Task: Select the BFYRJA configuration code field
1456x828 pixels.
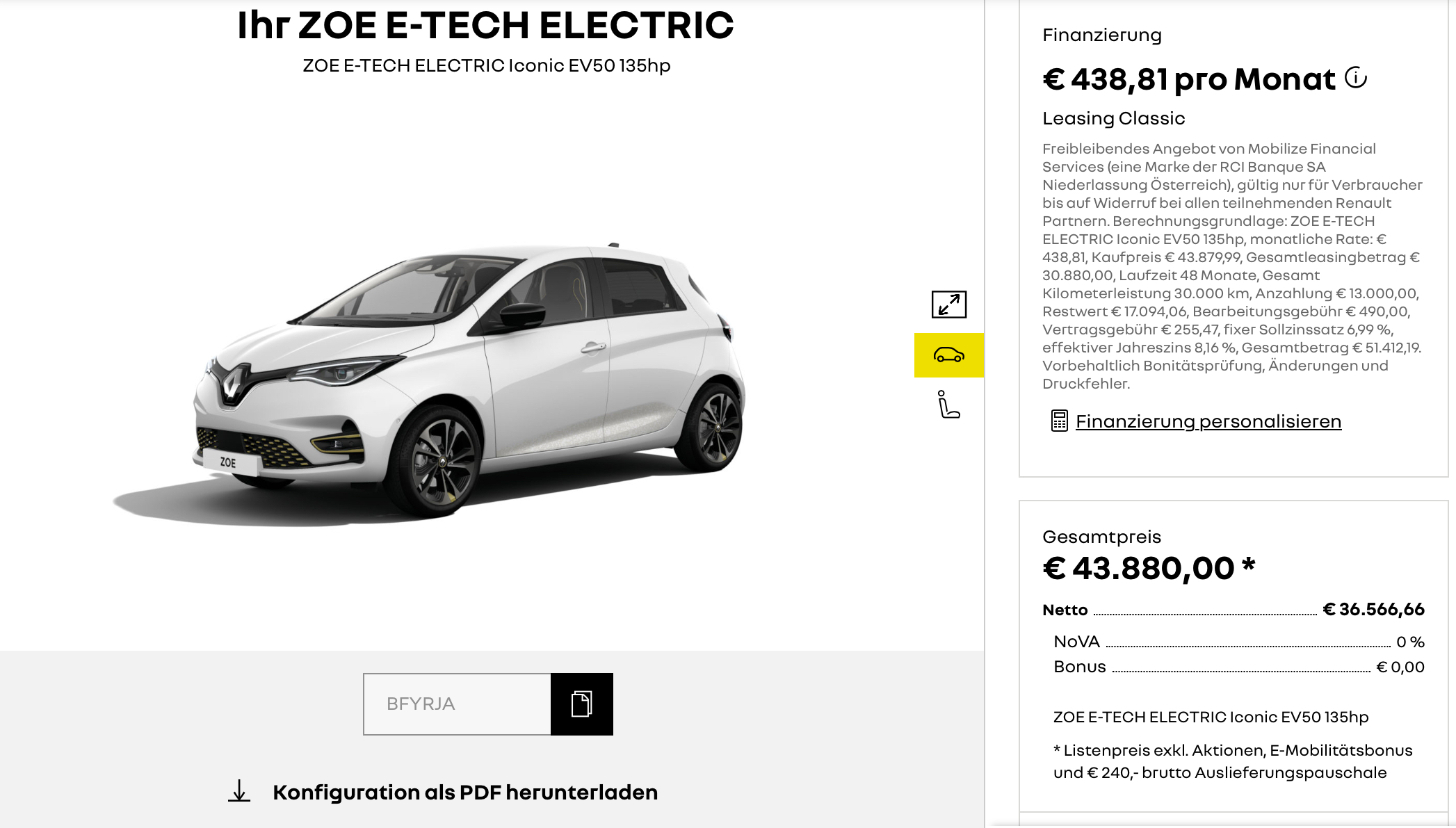Action: [x=457, y=704]
